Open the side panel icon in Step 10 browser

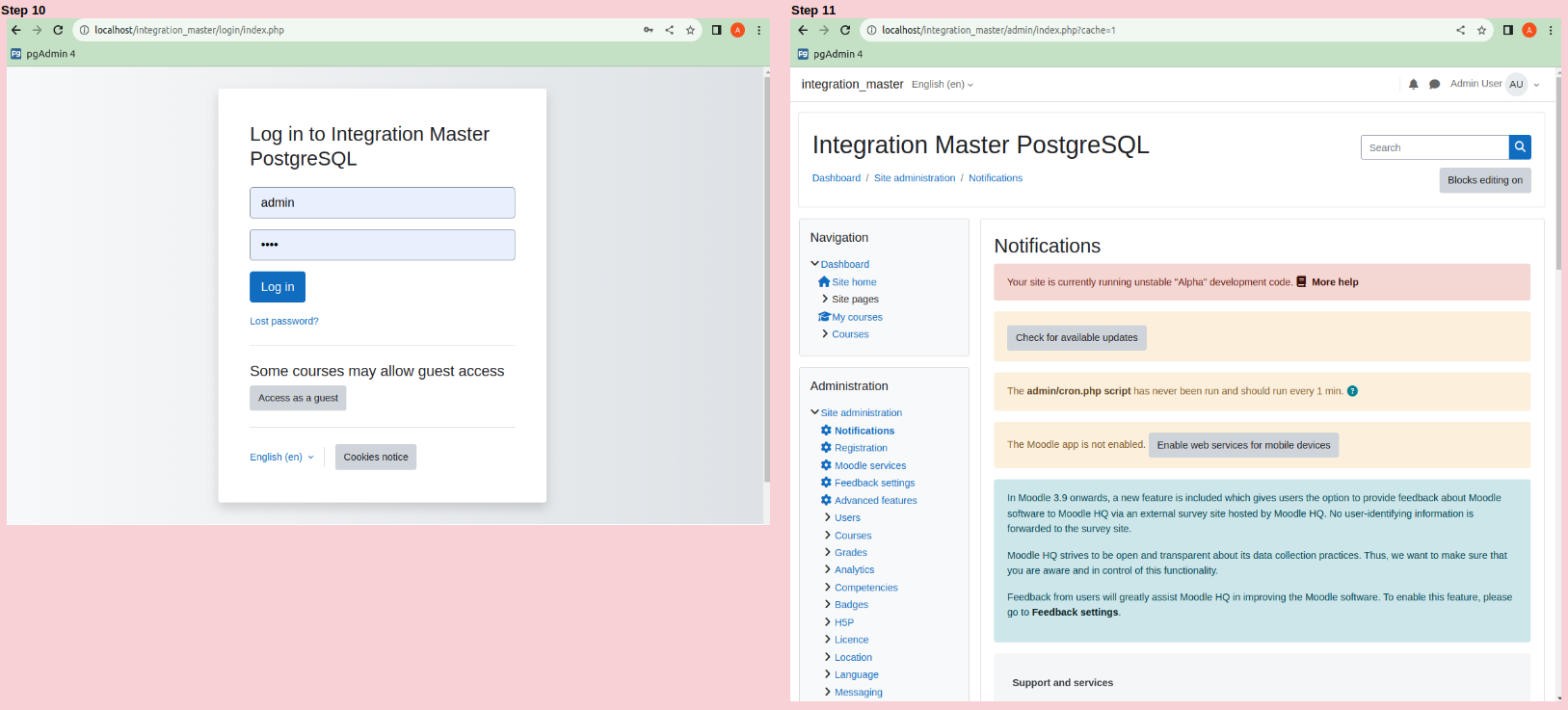point(716,30)
